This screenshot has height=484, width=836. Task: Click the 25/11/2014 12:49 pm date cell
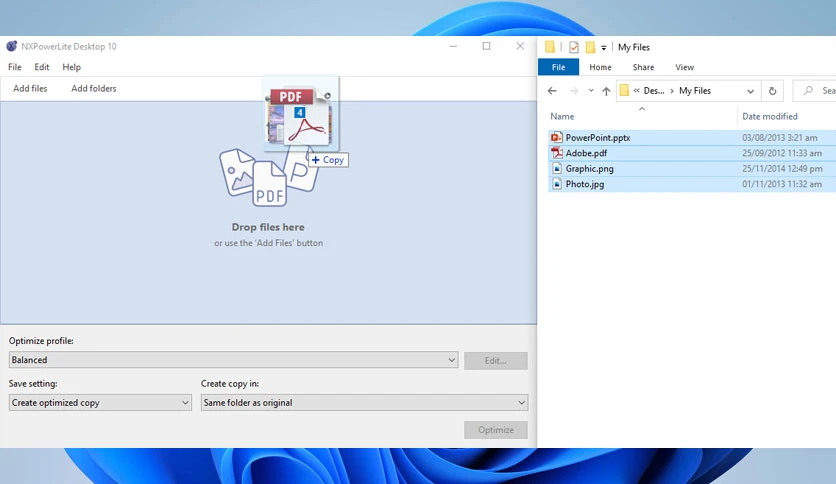[x=782, y=168]
